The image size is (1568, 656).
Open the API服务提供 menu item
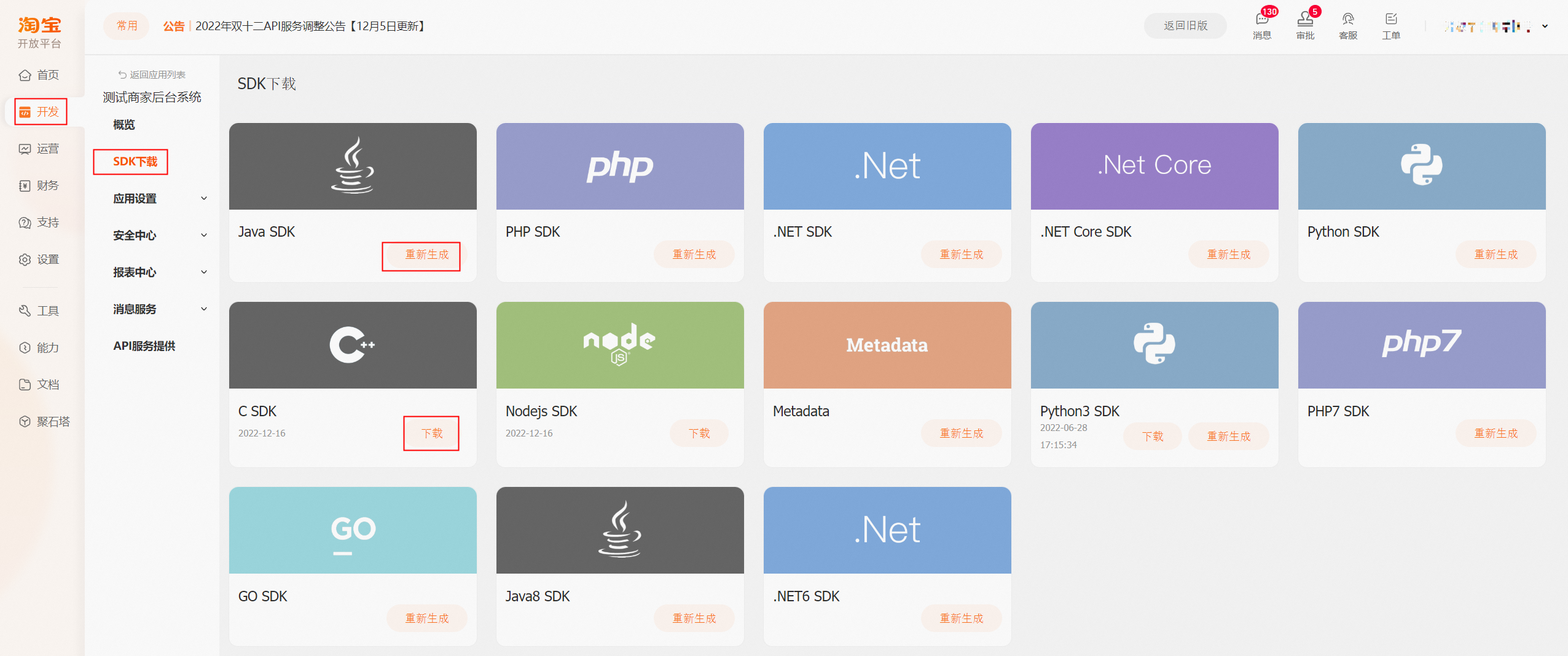144,346
